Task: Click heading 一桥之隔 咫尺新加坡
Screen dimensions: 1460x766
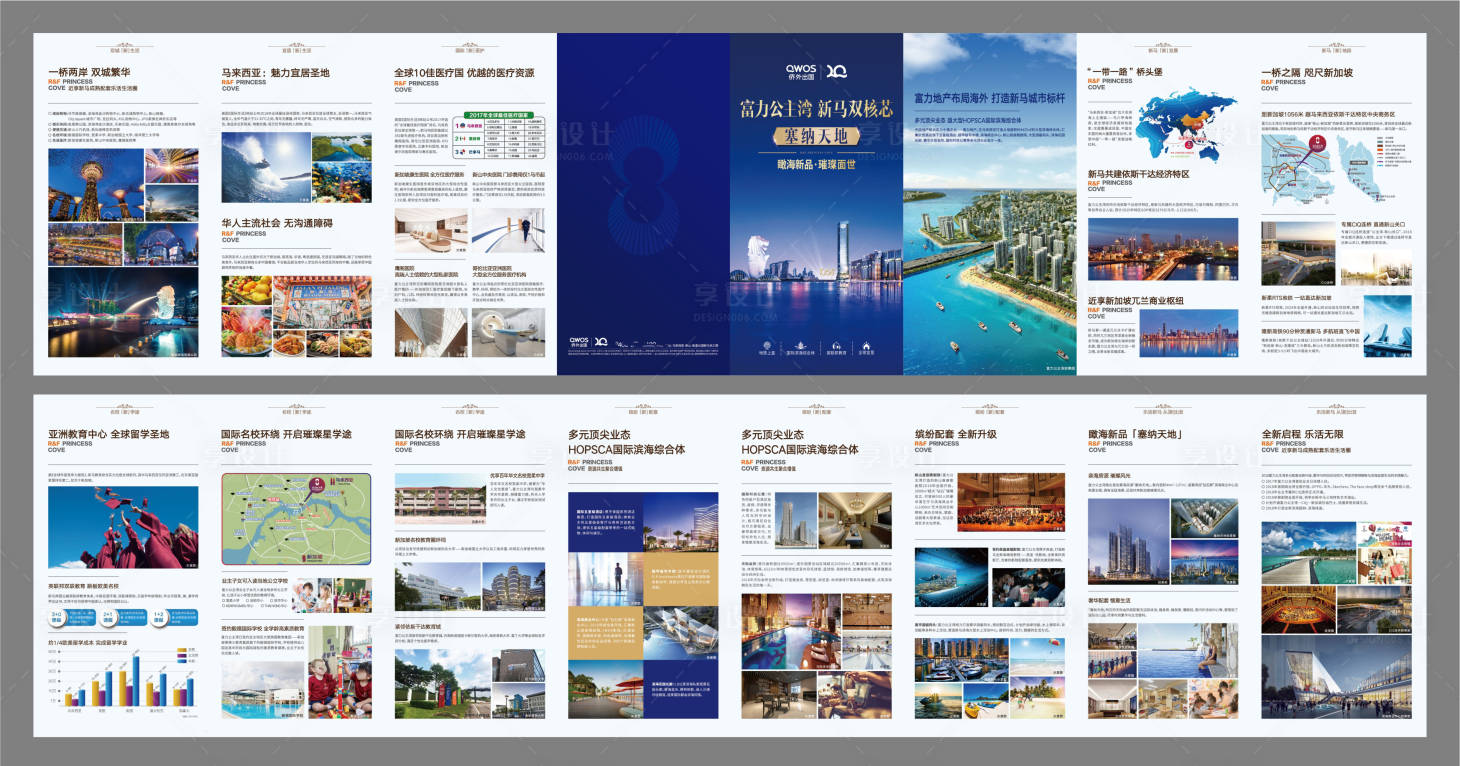Action: [1307, 72]
